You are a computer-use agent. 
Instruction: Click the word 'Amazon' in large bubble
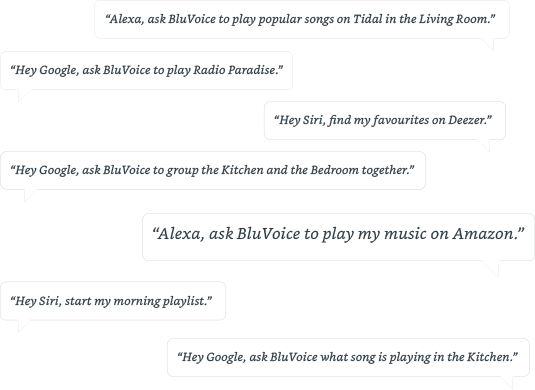[484, 234]
